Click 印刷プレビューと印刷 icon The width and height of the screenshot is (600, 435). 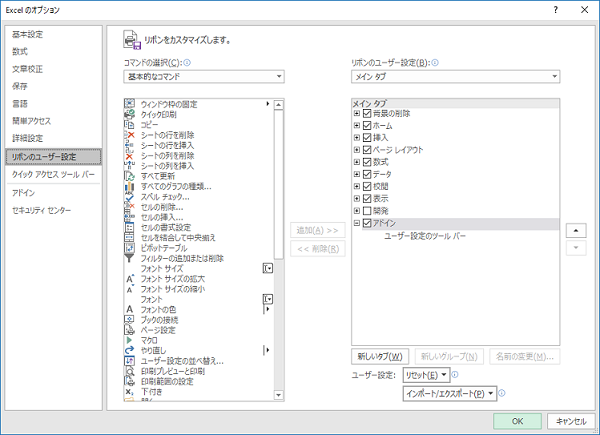[x=130, y=371]
